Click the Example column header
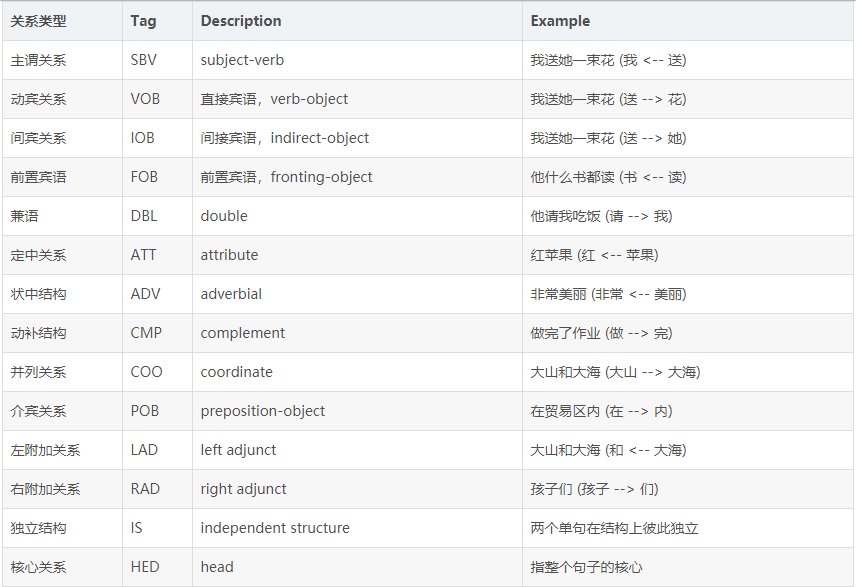Screen dimensions: 856x587 coord(560,21)
